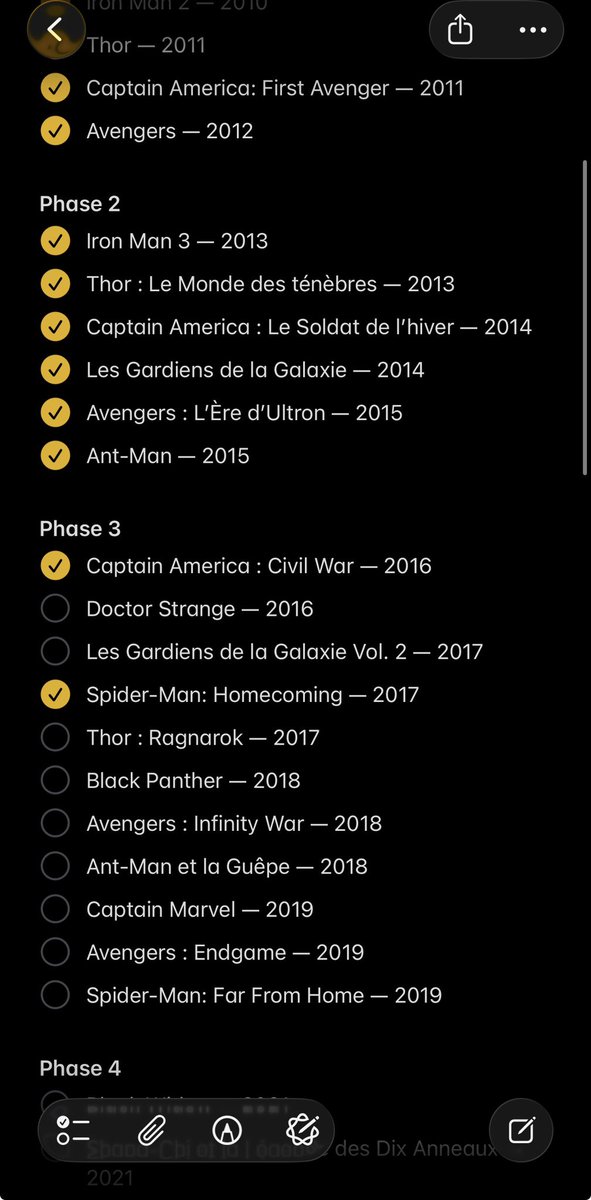Viewport: 591px width, 1200px height.
Task: Create a new note with compose icon
Action: (x=521, y=1130)
